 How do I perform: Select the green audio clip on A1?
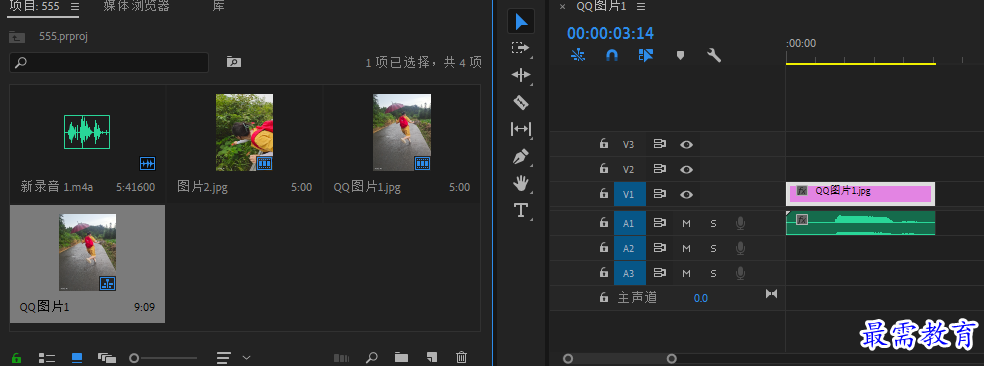coord(860,223)
